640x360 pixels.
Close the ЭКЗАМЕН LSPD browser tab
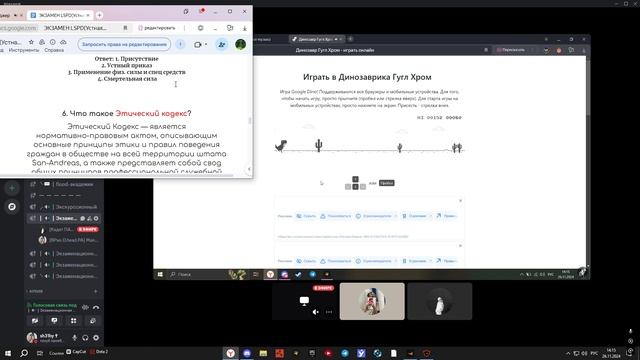pyautogui.click(x=88, y=15)
